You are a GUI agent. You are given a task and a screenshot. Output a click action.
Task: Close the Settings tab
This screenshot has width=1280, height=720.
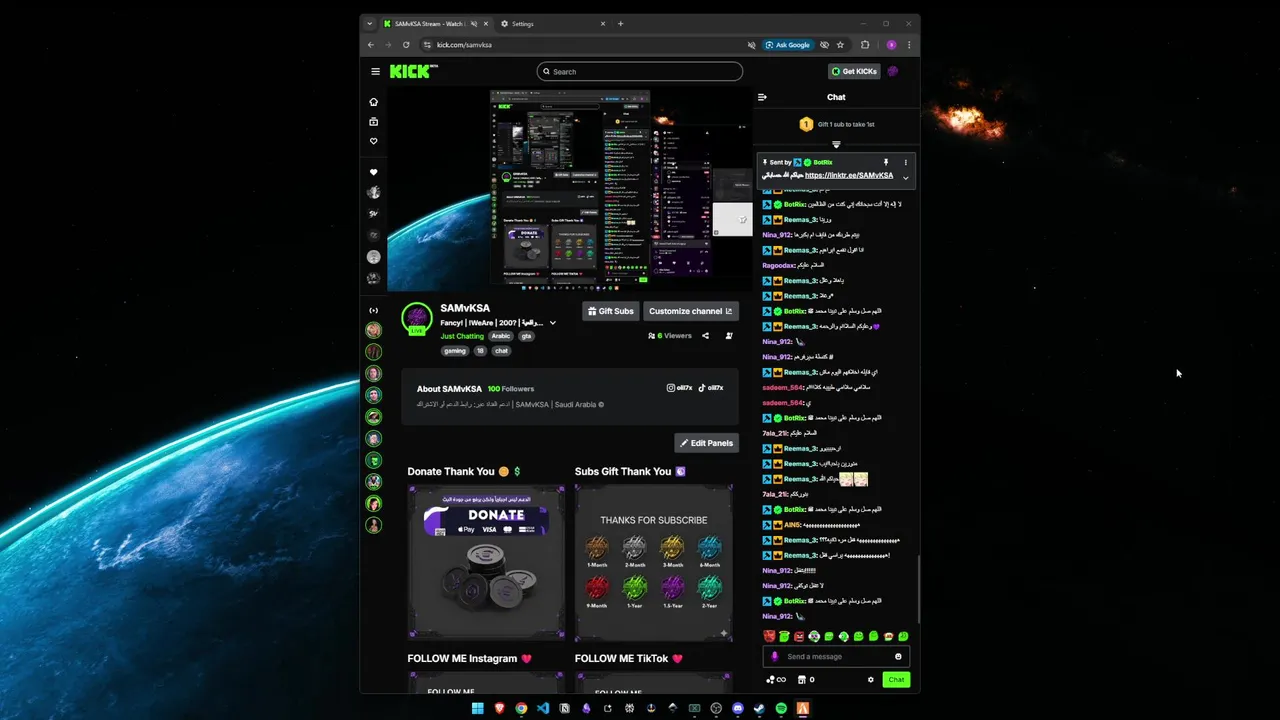[603, 24]
